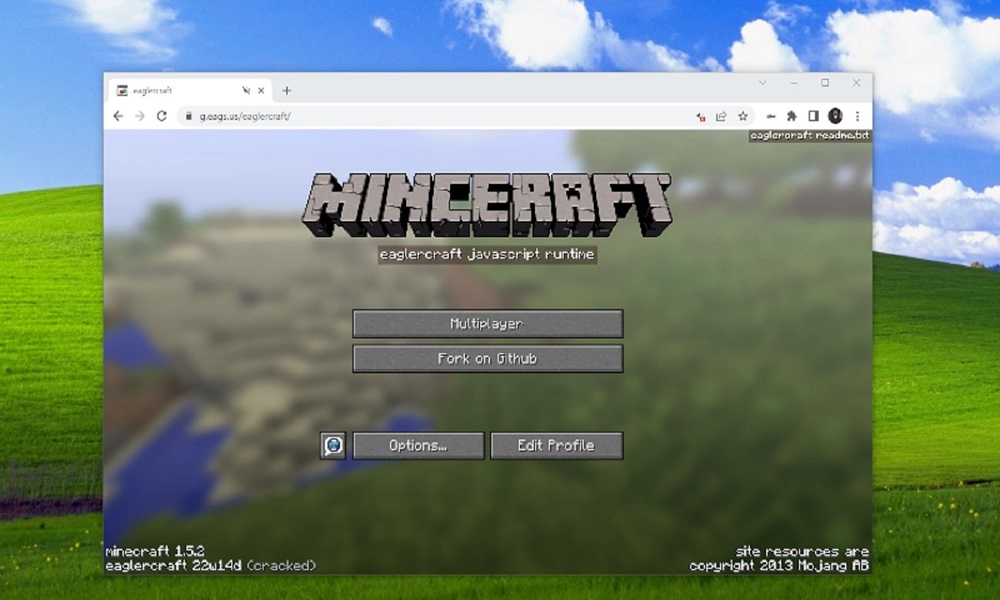Open a new tab with the plus button

coord(287,90)
